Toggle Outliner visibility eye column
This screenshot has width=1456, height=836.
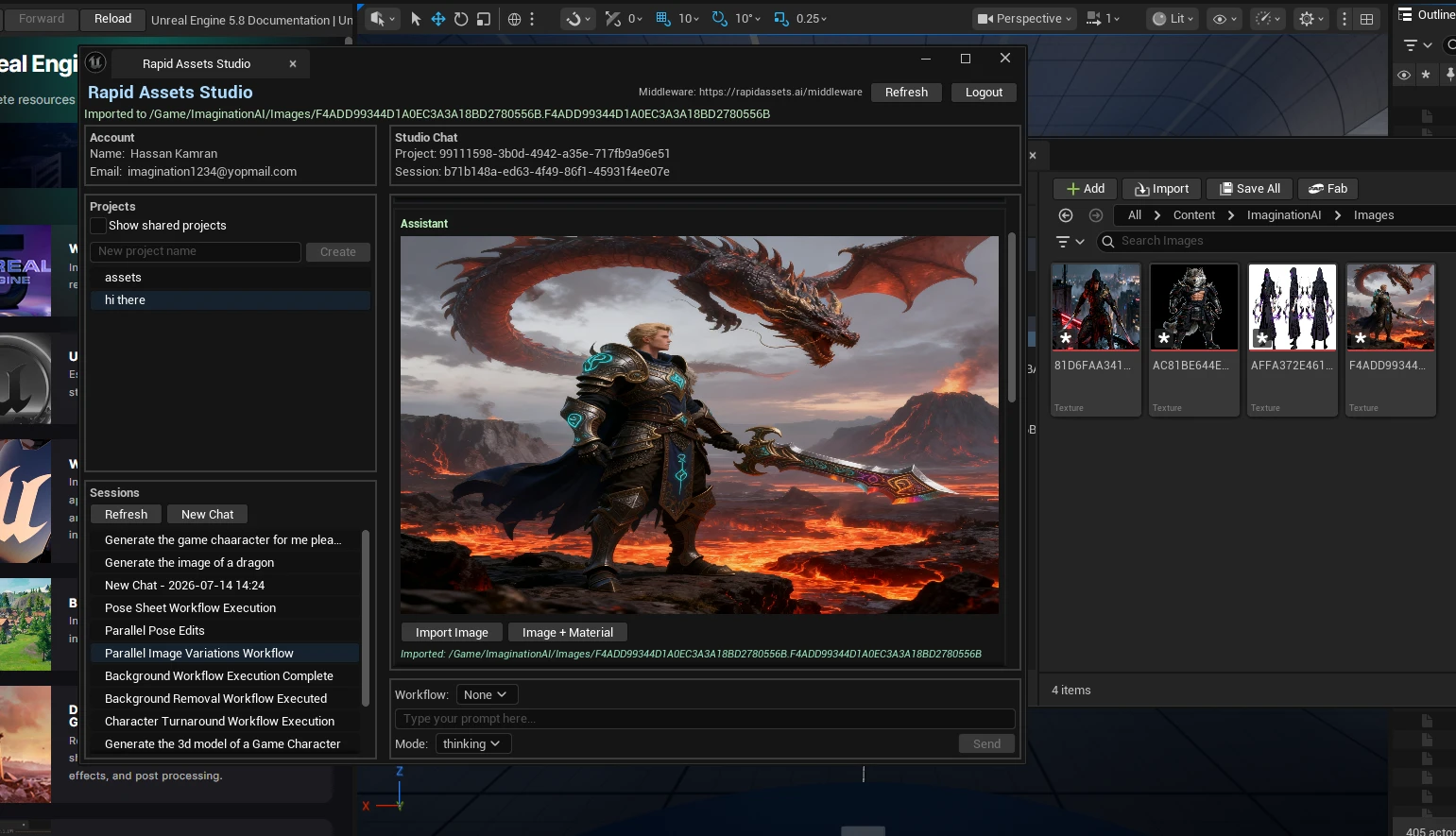pyautogui.click(x=1404, y=75)
